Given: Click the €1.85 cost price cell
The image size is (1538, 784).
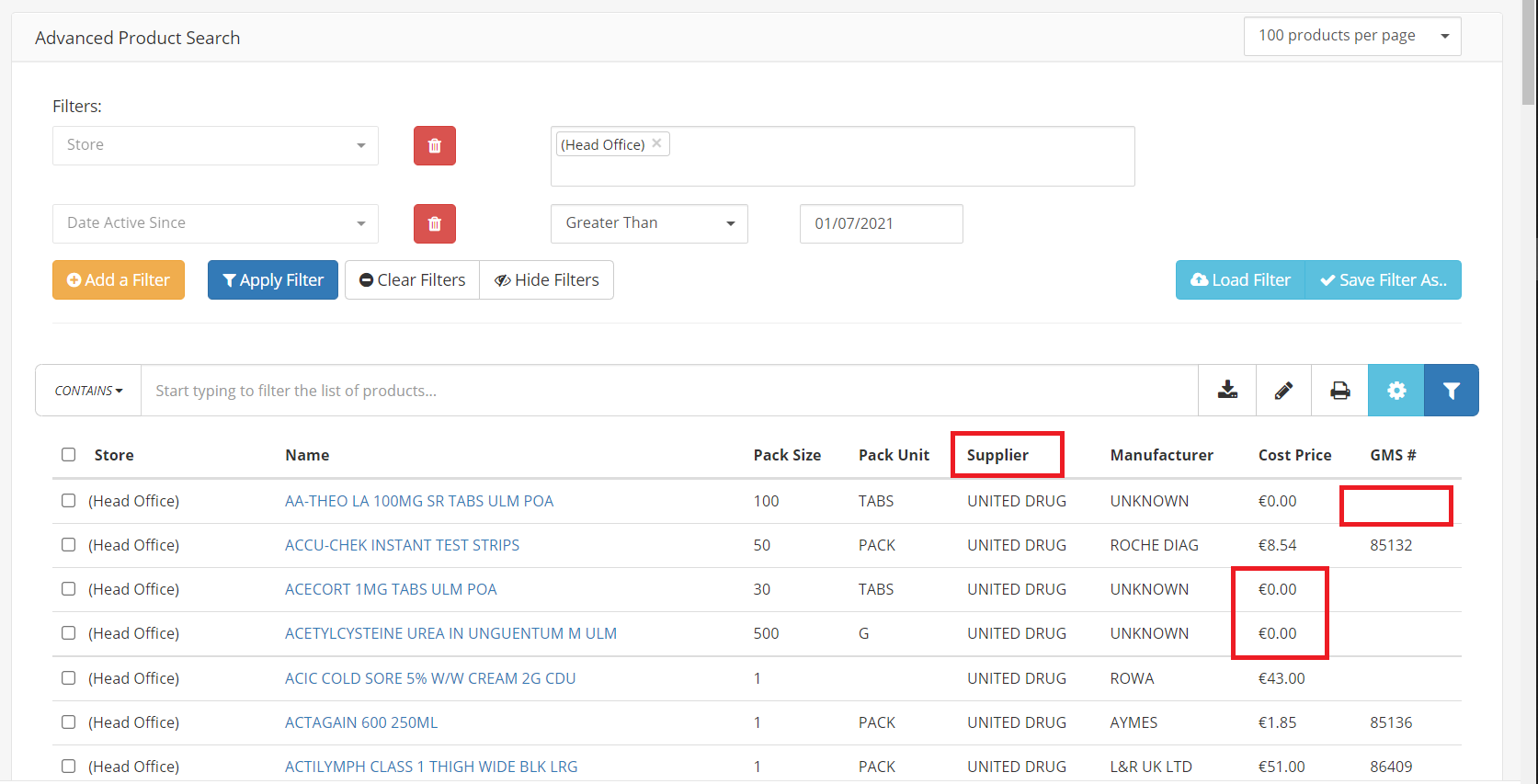Looking at the screenshot, I should [x=1277, y=722].
